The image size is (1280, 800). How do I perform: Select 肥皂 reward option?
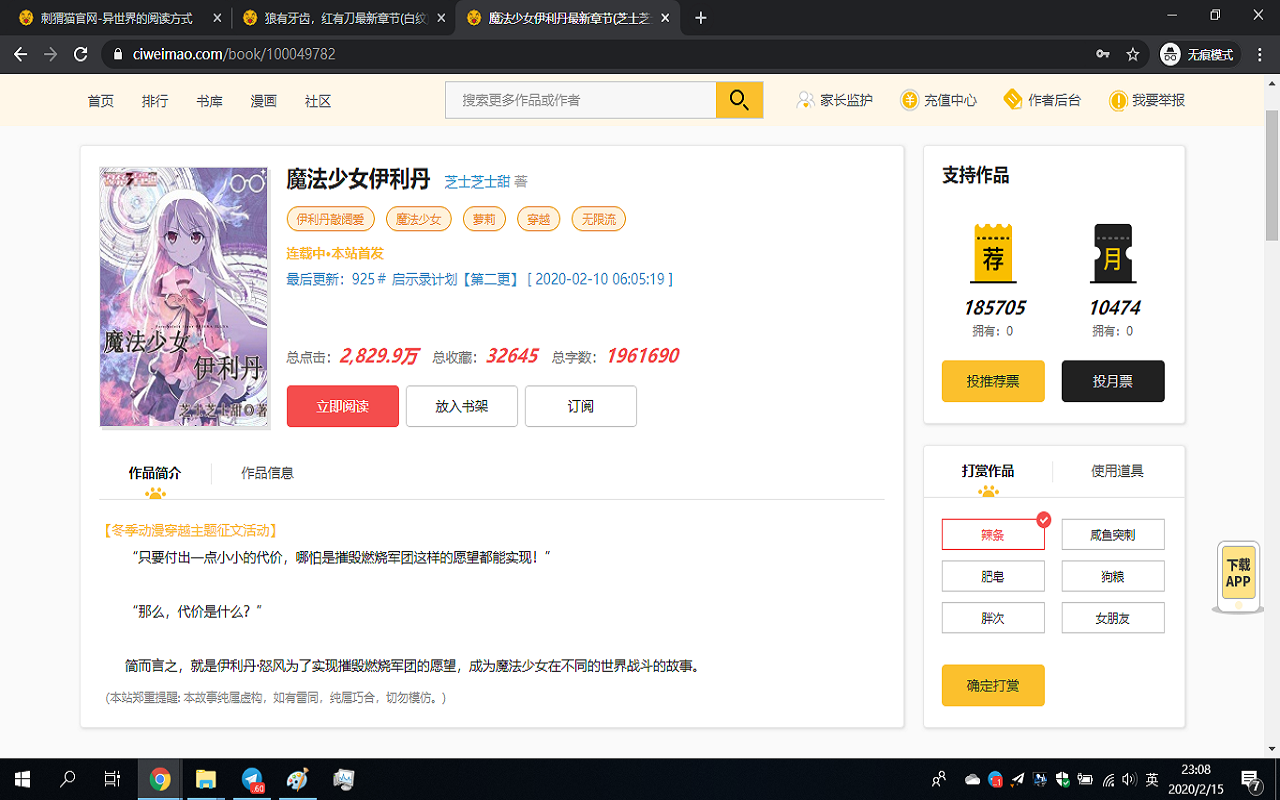(993, 576)
